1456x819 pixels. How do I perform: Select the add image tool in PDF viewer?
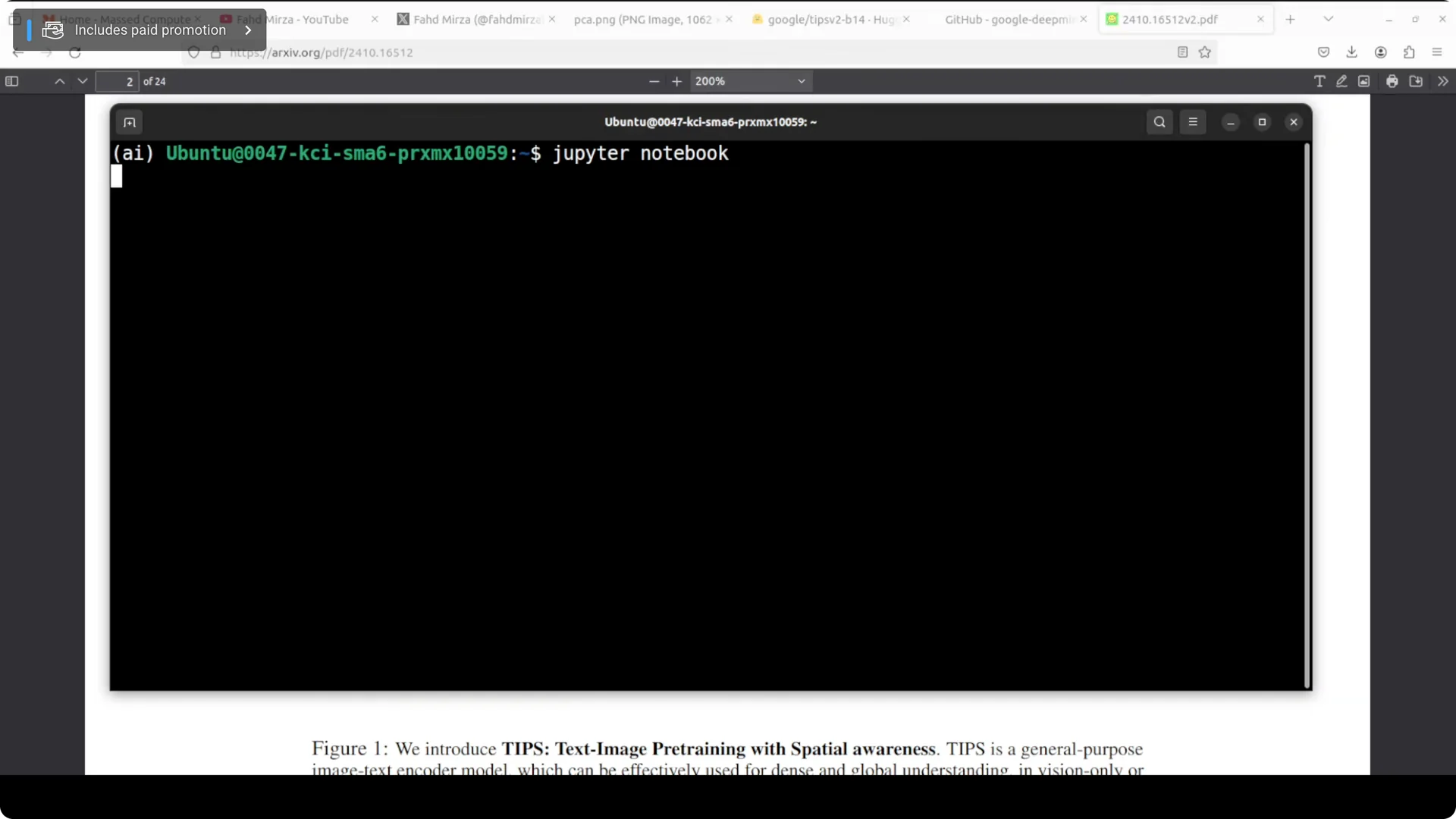point(1364,81)
